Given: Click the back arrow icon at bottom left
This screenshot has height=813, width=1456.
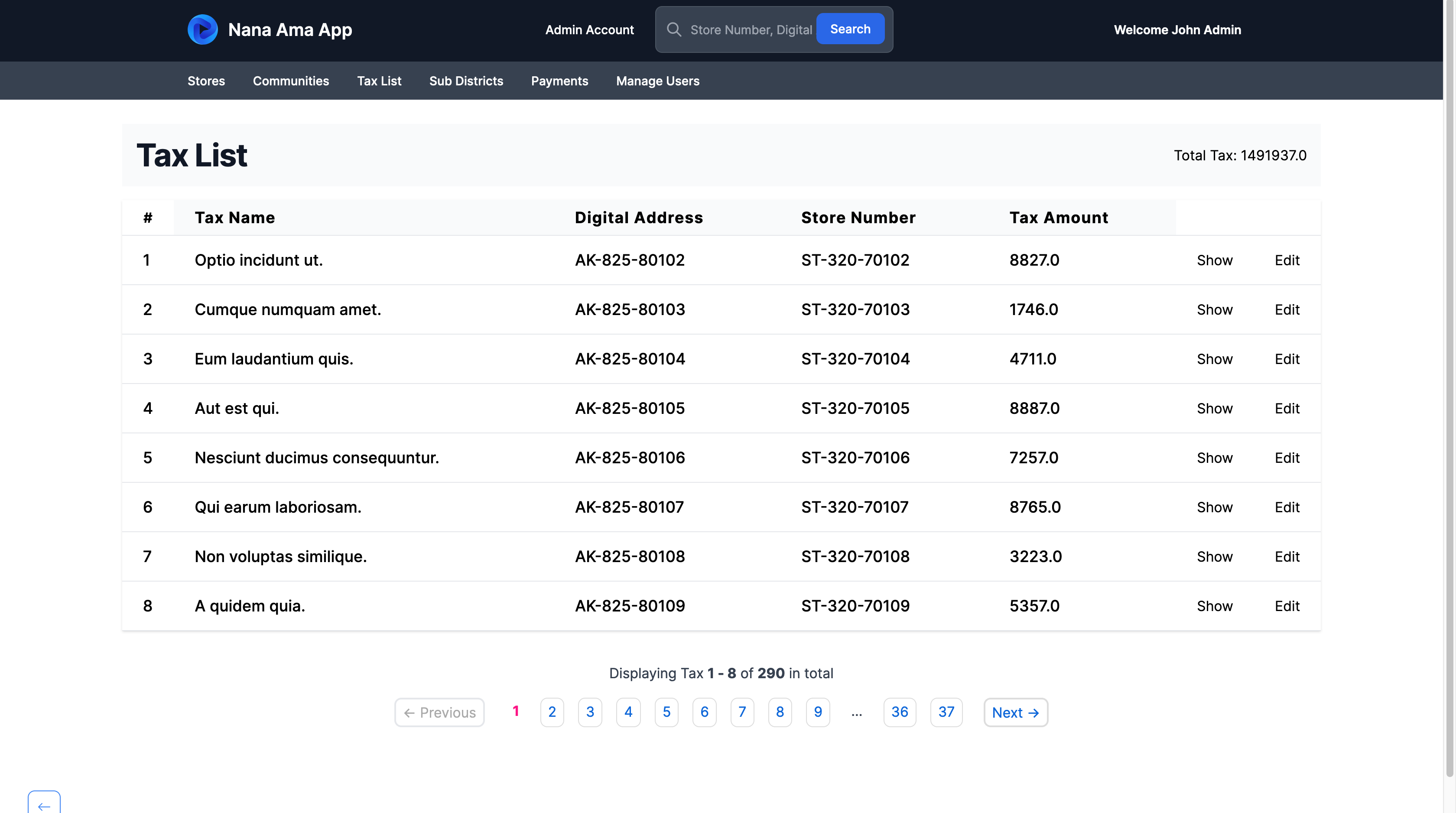Looking at the screenshot, I should 44,805.
